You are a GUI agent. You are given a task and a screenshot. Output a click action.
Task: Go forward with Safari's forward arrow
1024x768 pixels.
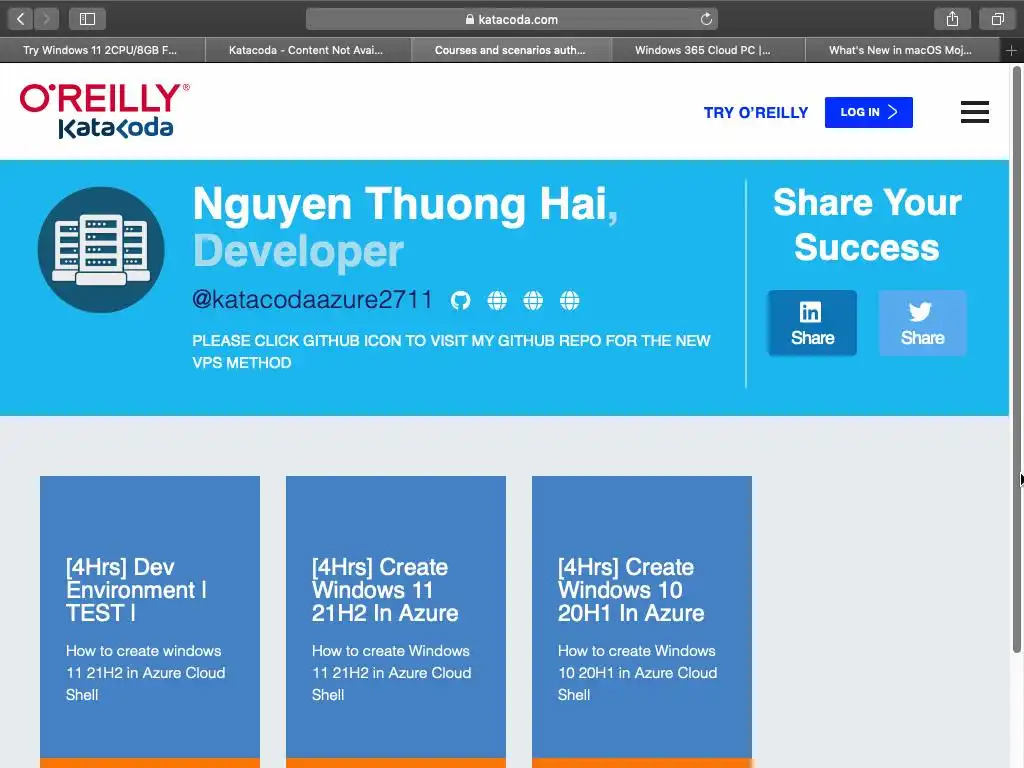[46, 19]
